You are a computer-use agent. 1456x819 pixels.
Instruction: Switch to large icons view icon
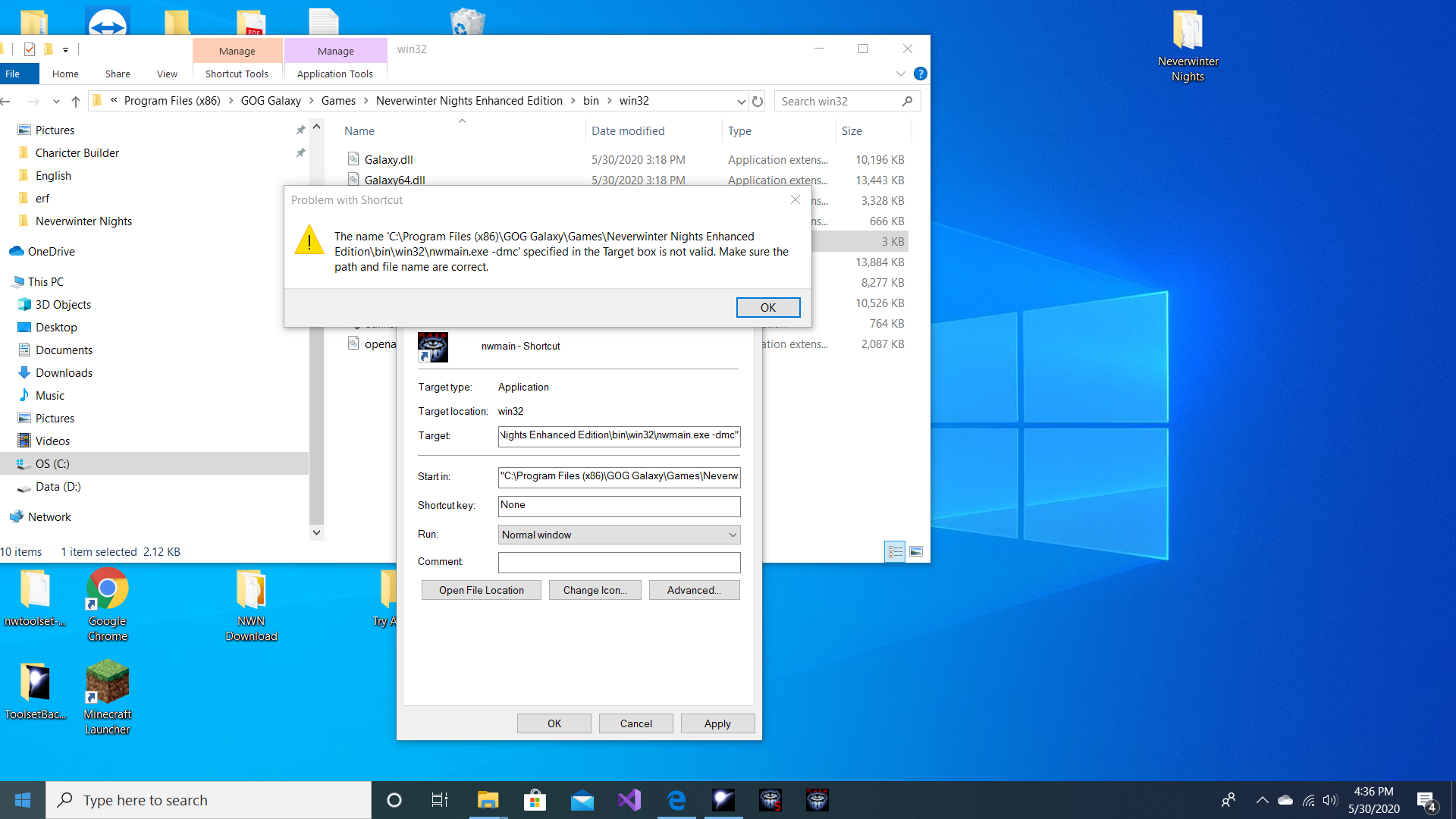tap(916, 551)
